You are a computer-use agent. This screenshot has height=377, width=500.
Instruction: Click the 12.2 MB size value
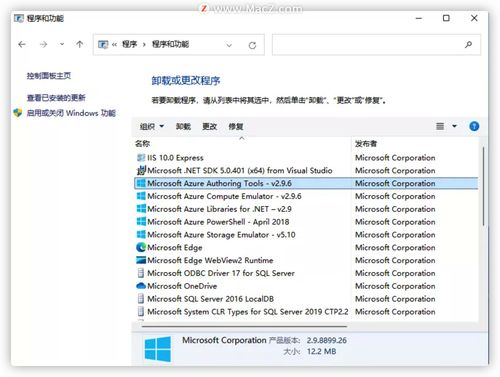click(321, 351)
